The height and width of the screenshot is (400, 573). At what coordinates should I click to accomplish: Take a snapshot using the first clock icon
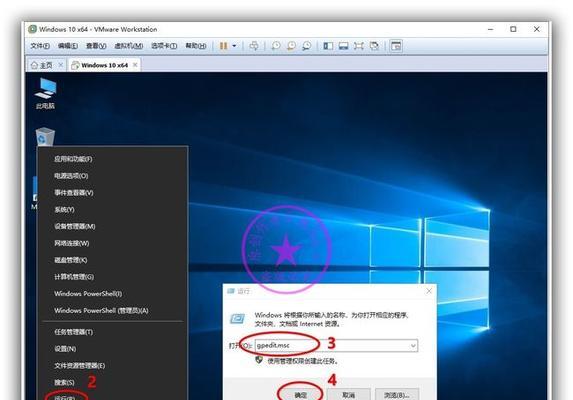(x=276, y=46)
